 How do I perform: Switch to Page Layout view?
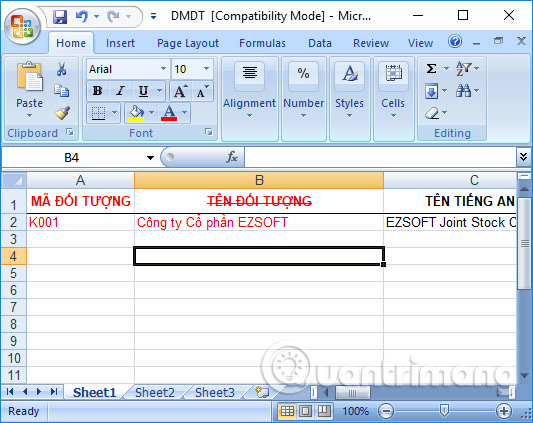coord(305,411)
